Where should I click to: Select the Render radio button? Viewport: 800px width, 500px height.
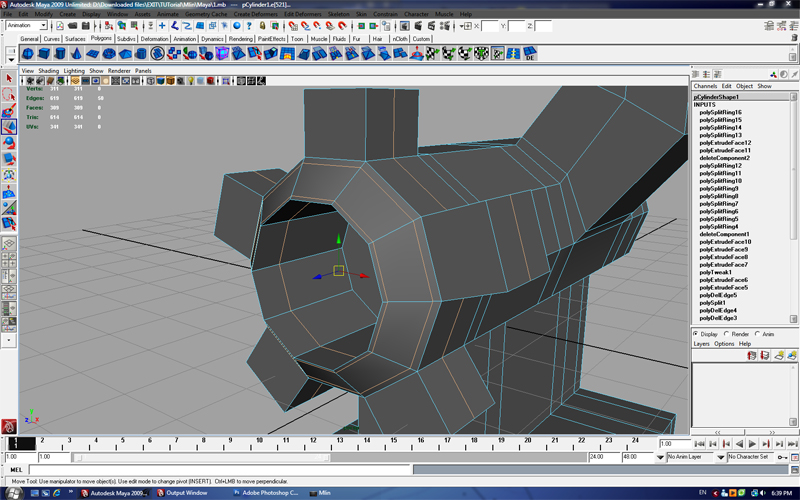click(727, 334)
